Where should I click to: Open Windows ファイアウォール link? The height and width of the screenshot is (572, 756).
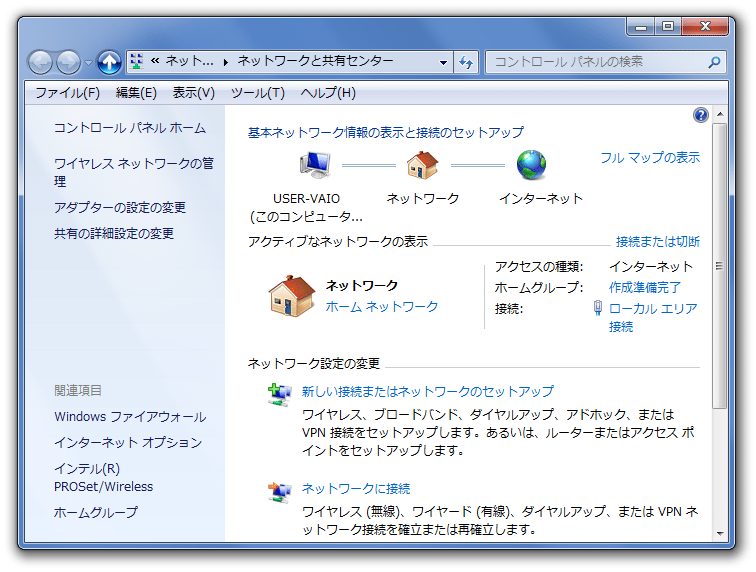130,417
